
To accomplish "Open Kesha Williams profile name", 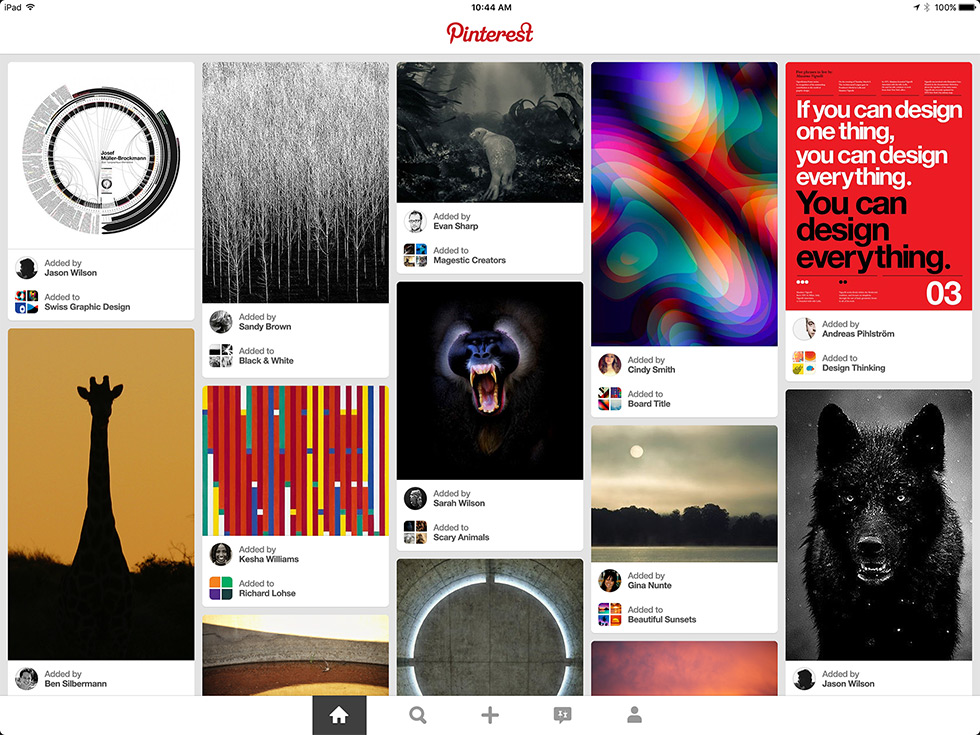I will tap(269, 559).
